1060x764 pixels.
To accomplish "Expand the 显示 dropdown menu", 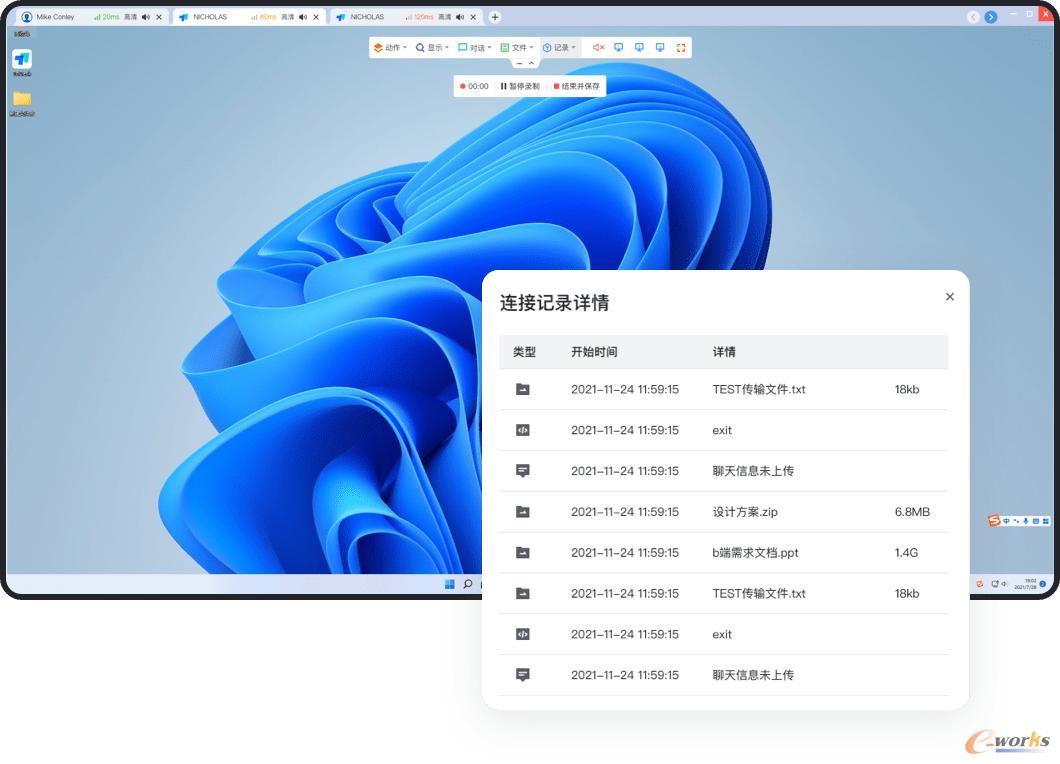I will 432,47.
